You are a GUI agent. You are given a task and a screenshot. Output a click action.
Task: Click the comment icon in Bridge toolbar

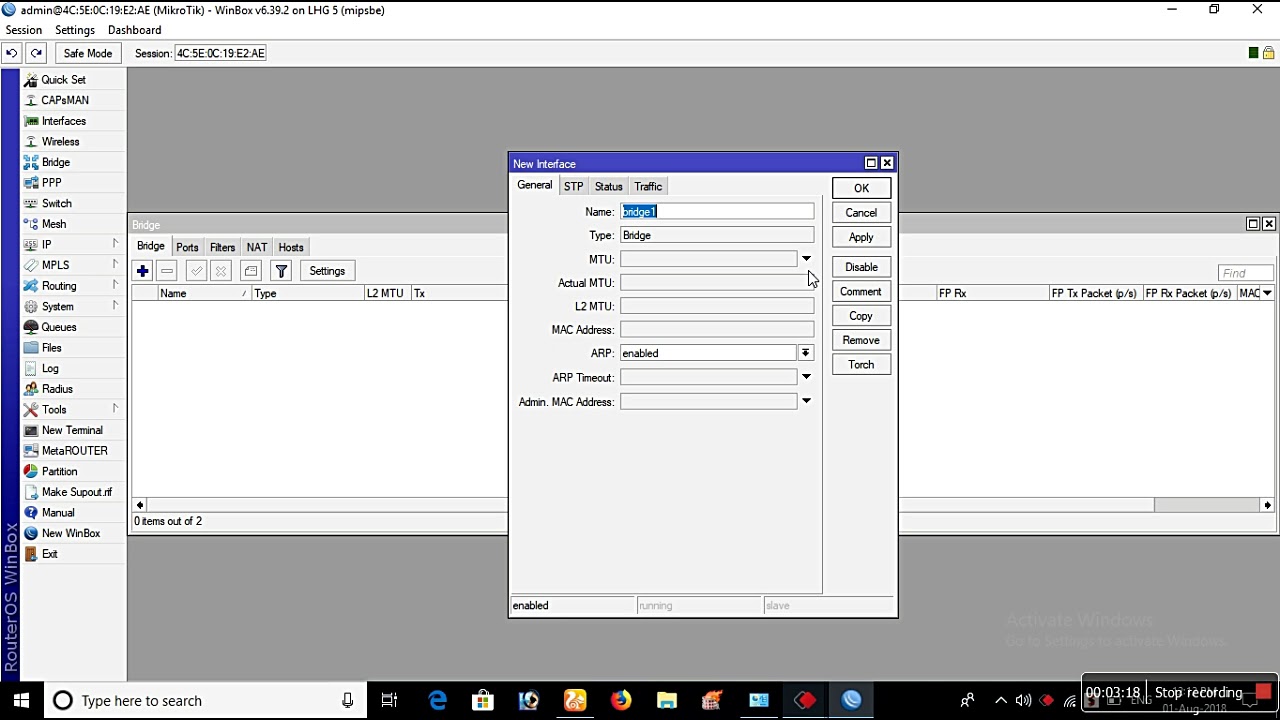click(251, 271)
